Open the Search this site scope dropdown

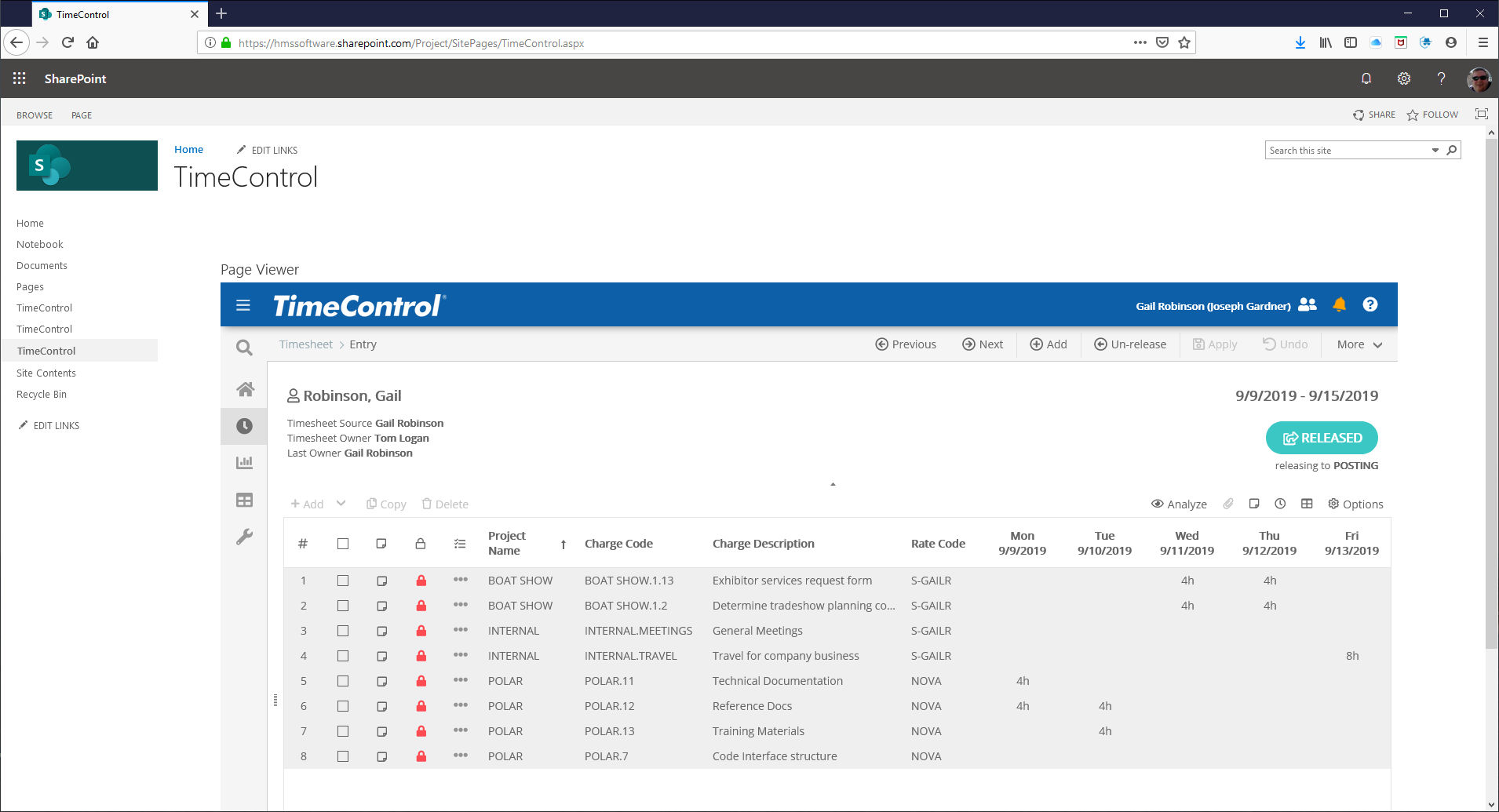tap(1435, 150)
